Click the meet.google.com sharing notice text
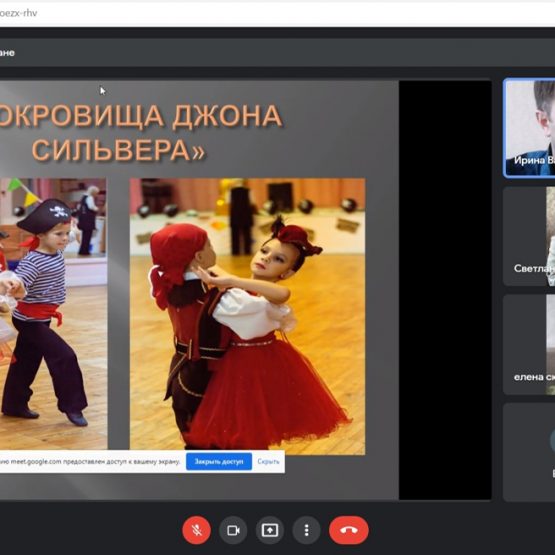The height and width of the screenshot is (555, 555). click(90, 462)
